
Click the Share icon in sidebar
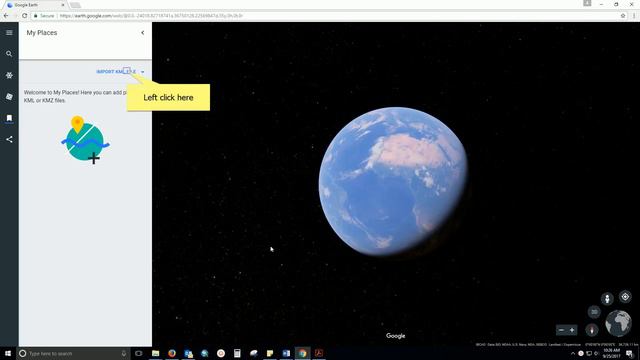[9, 140]
